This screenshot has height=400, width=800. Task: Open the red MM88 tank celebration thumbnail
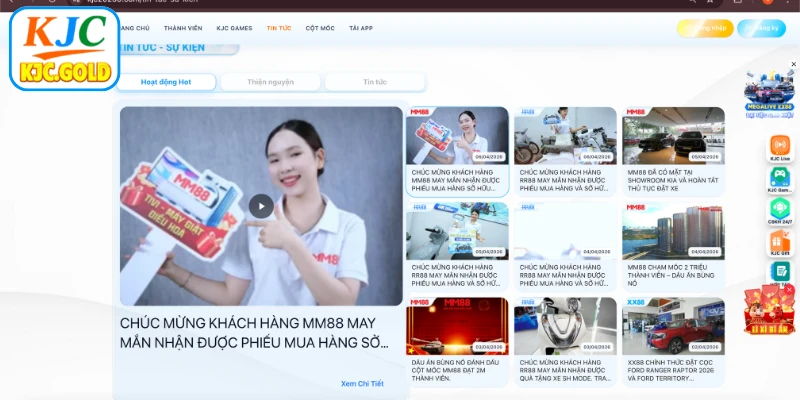tap(457, 326)
